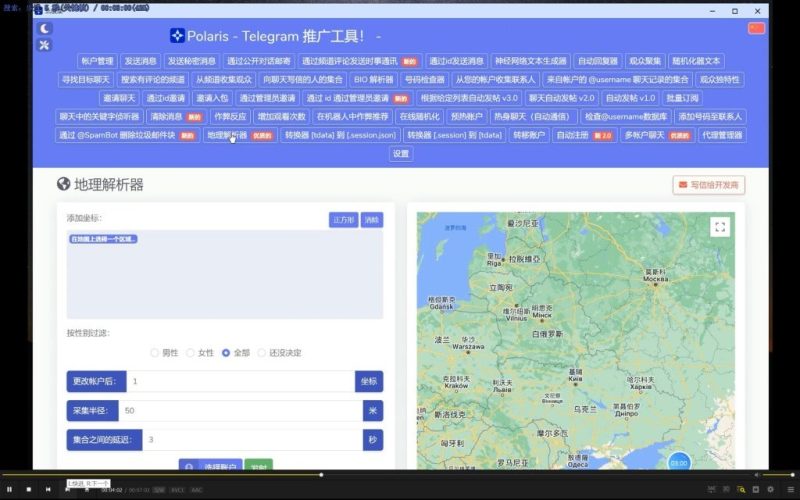Open the 清除消息 menu item
The width and height of the screenshot is (800, 500).
(x=176, y=116)
